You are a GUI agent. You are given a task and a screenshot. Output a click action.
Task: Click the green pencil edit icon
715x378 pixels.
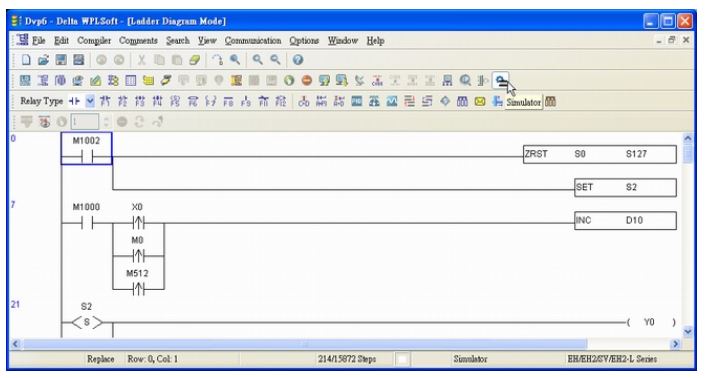[x=95, y=81]
